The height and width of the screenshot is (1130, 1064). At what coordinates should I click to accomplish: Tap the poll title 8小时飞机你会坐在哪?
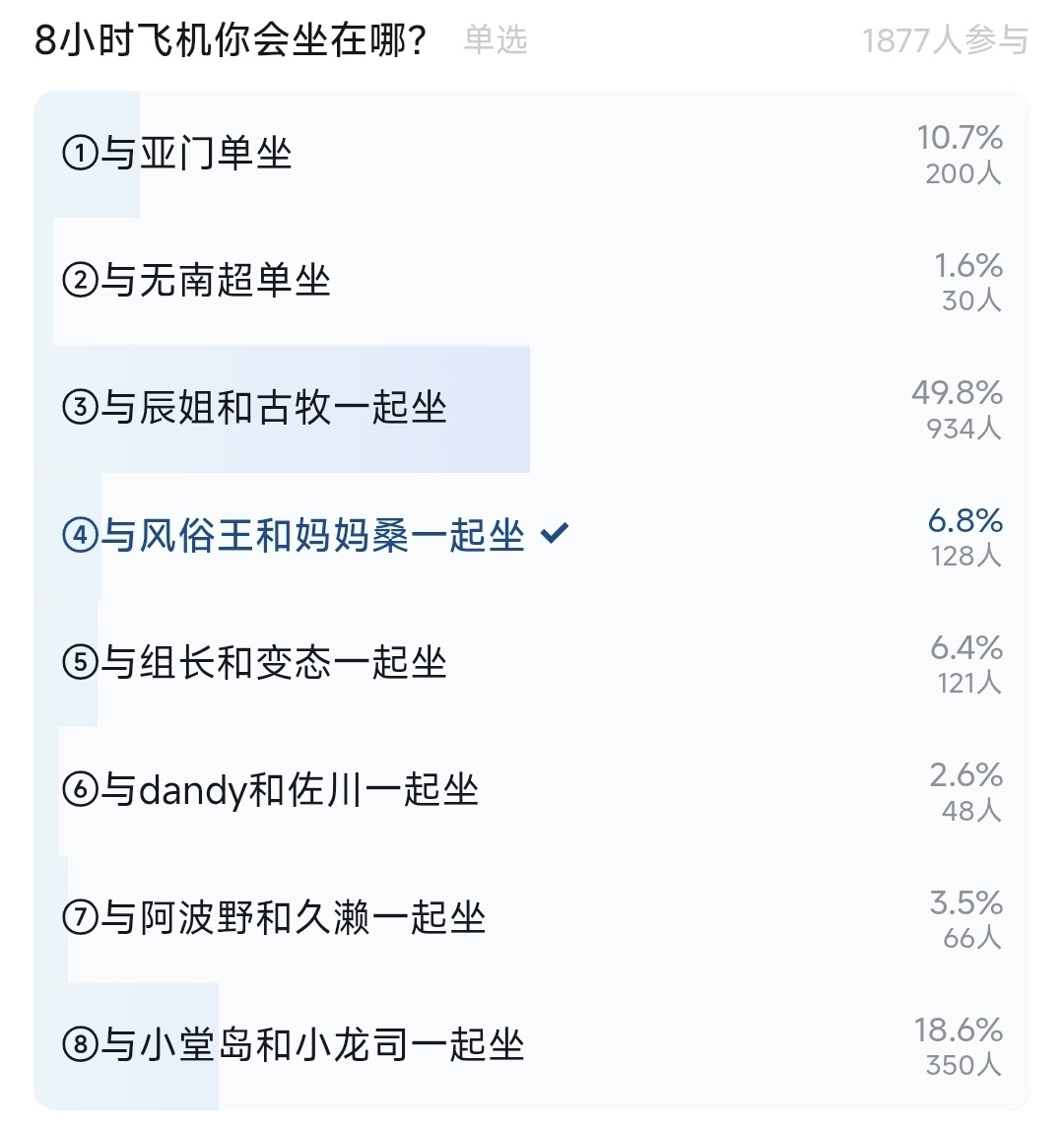pyautogui.click(x=232, y=41)
